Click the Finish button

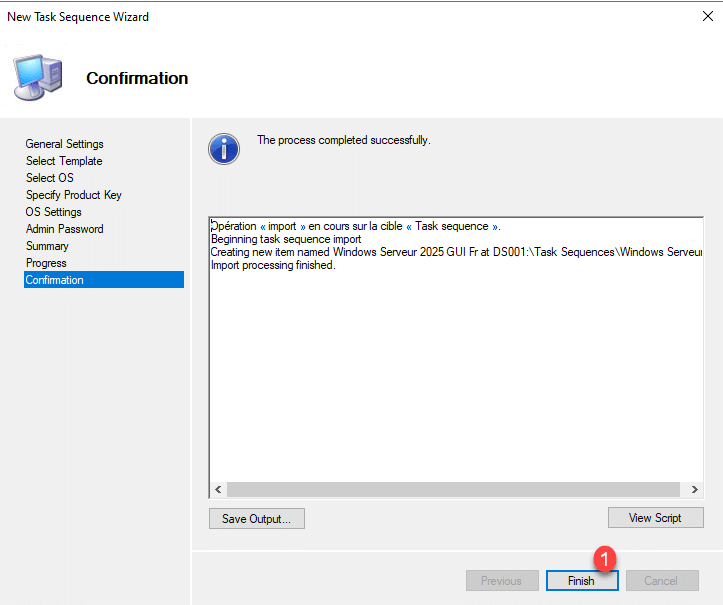coord(581,581)
